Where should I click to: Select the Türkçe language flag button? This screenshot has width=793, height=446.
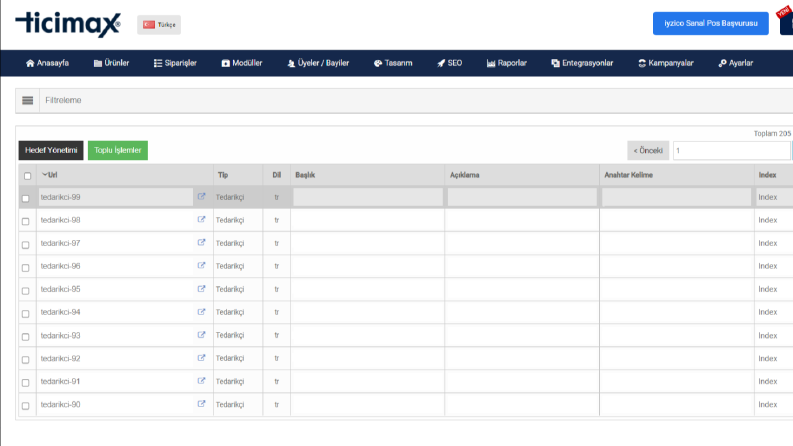click(159, 25)
